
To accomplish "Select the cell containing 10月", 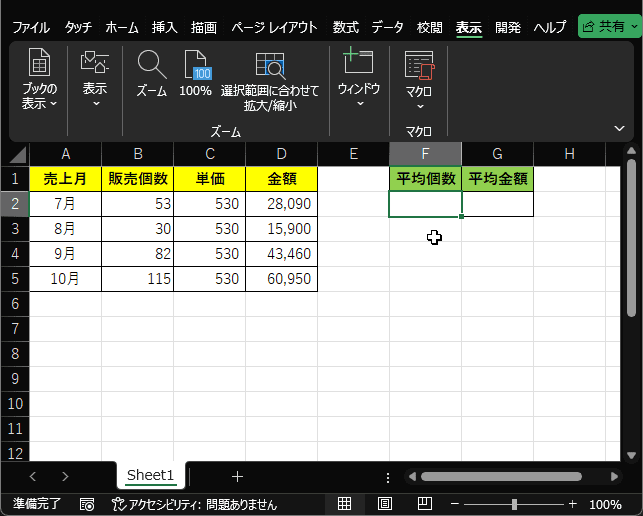I will (x=65, y=279).
